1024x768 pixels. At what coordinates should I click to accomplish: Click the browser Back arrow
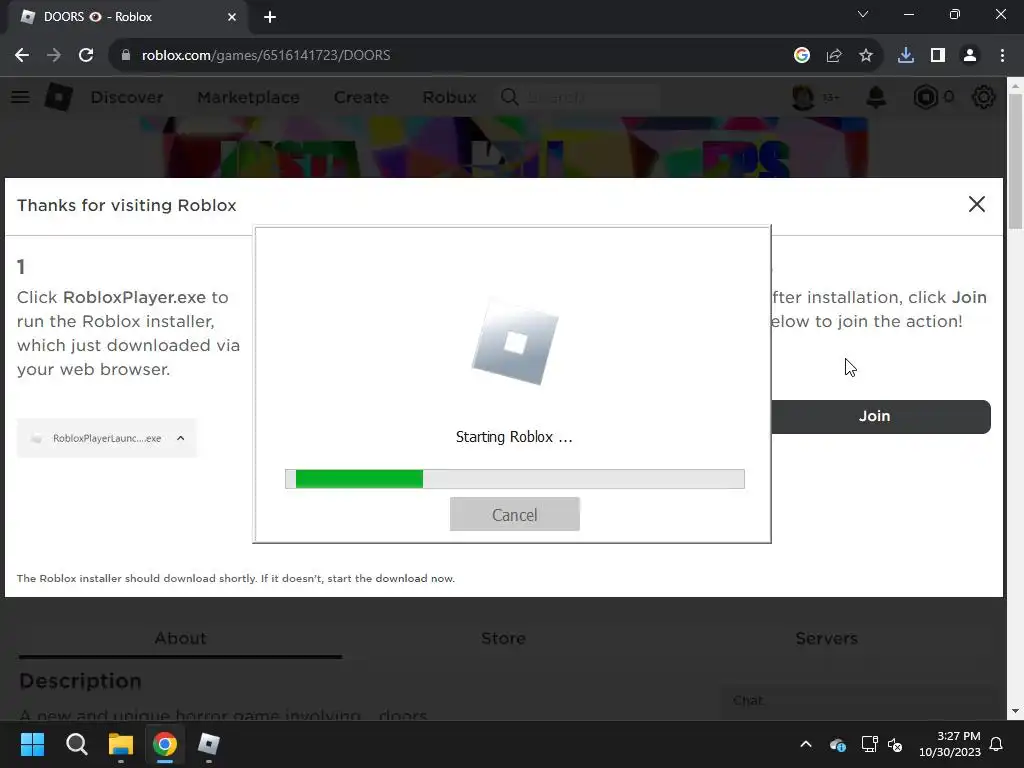coord(22,56)
